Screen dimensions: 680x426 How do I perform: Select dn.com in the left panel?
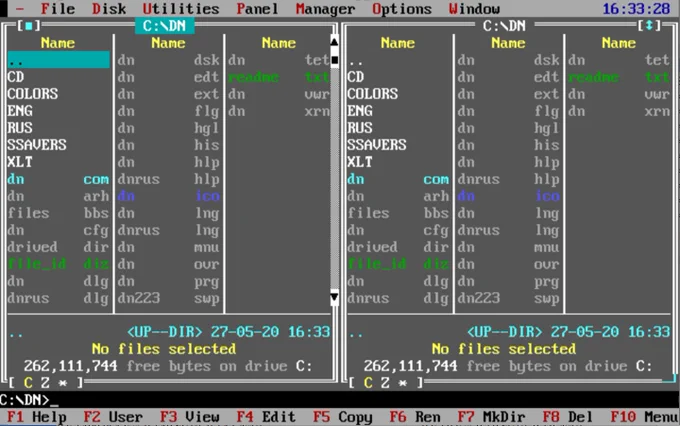coord(58,179)
